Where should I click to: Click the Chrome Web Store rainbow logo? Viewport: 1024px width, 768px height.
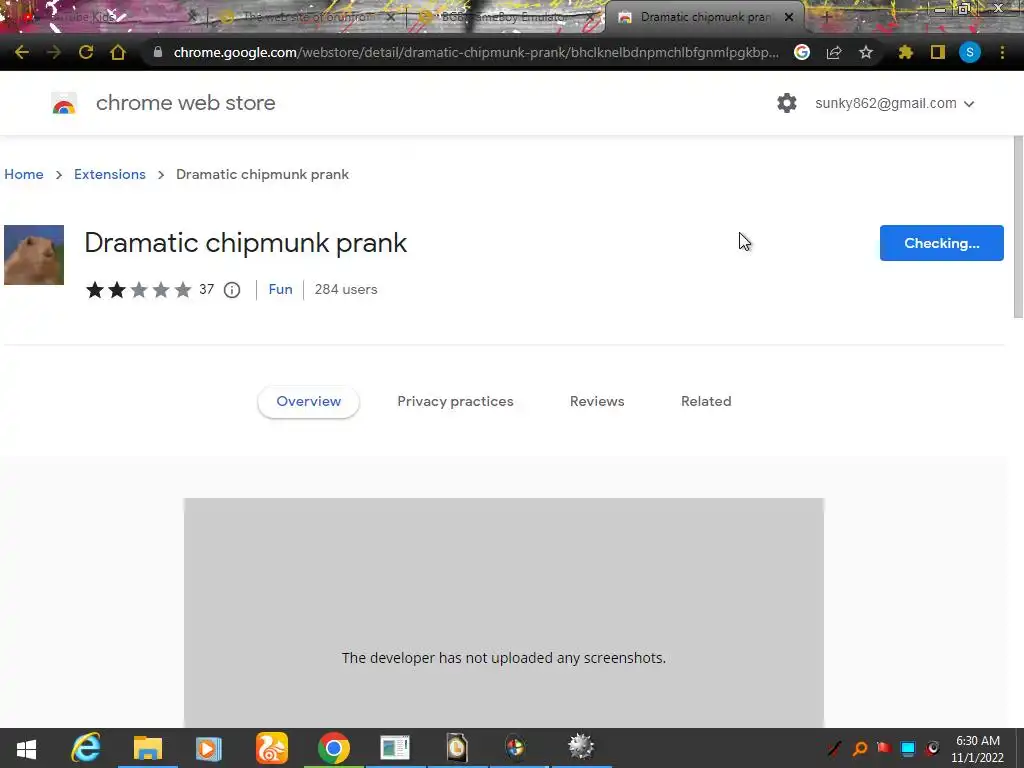[x=64, y=104]
